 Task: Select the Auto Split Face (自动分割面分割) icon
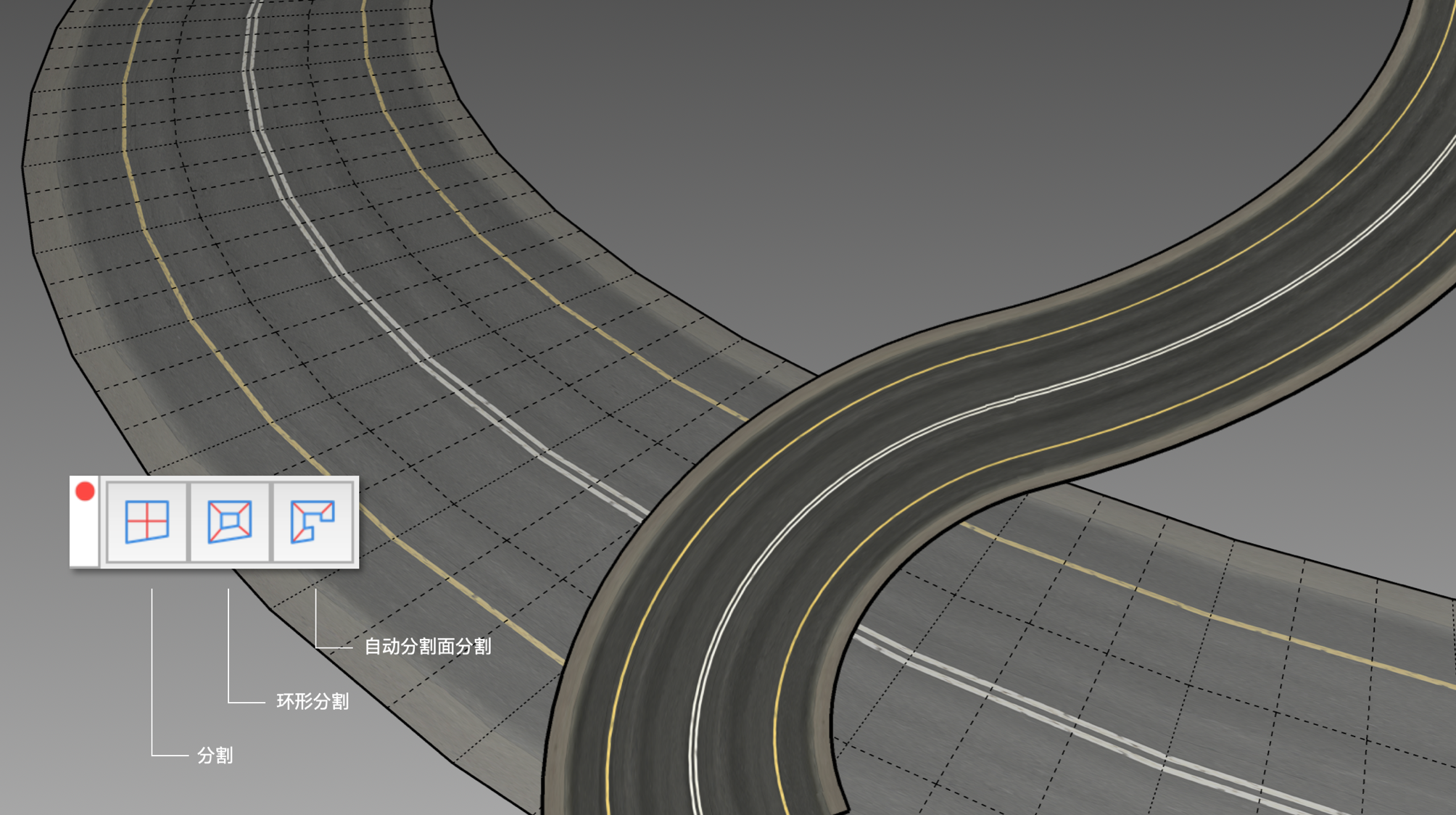(x=313, y=521)
